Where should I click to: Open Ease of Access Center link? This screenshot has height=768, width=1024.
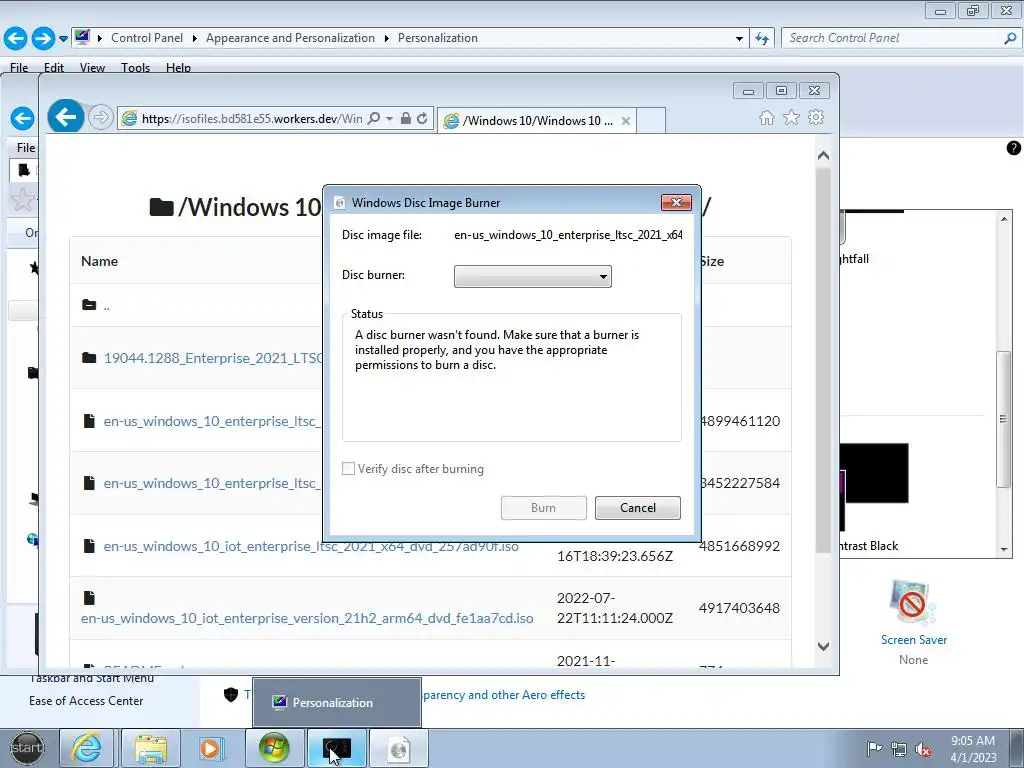coord(86,701)
